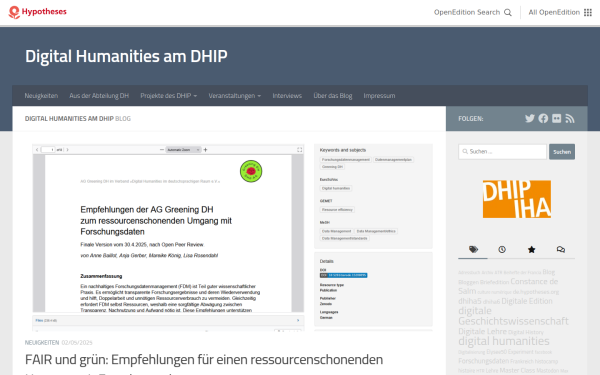Select the 'Master Class' tag

[x=517, y=370]
